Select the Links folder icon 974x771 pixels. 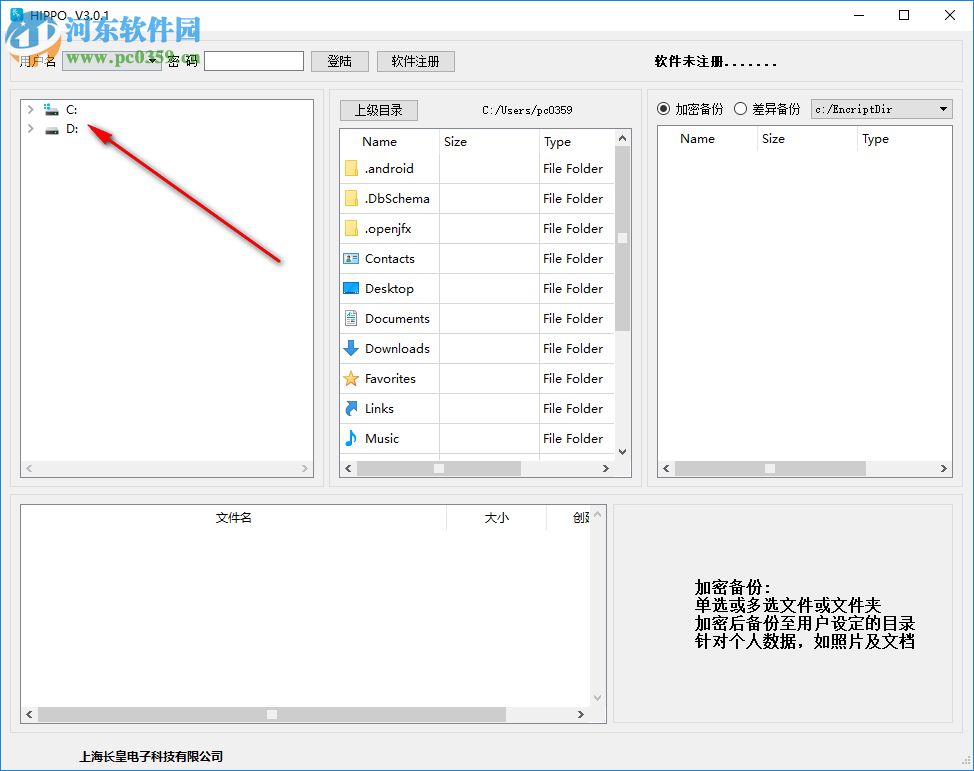(353, 408)
